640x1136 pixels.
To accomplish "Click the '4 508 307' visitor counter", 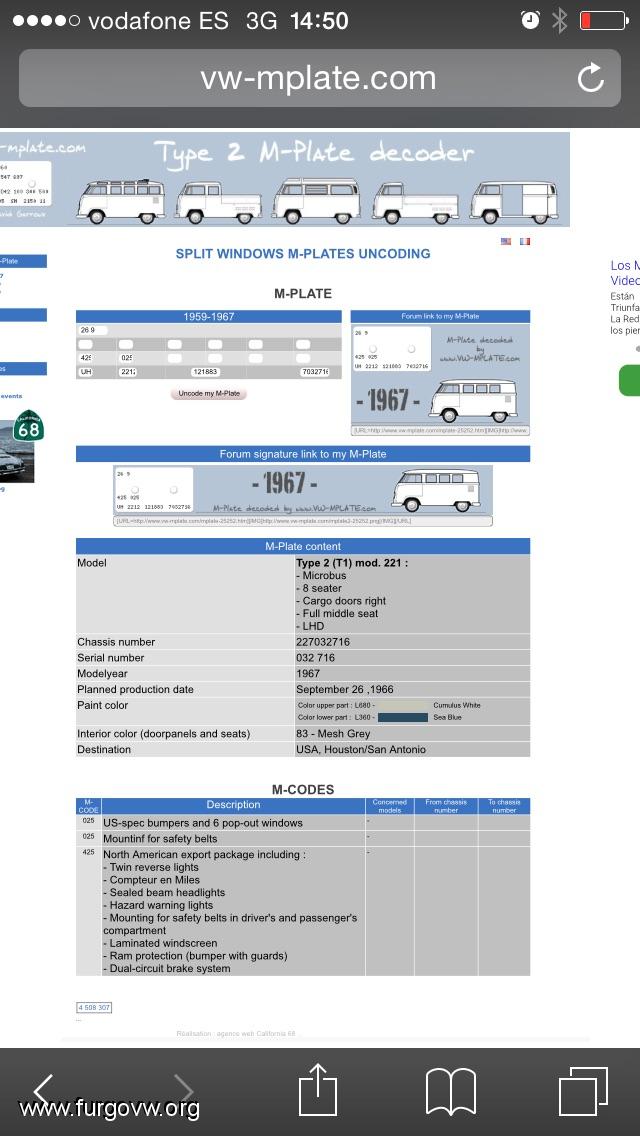I will coord(94,1008).
